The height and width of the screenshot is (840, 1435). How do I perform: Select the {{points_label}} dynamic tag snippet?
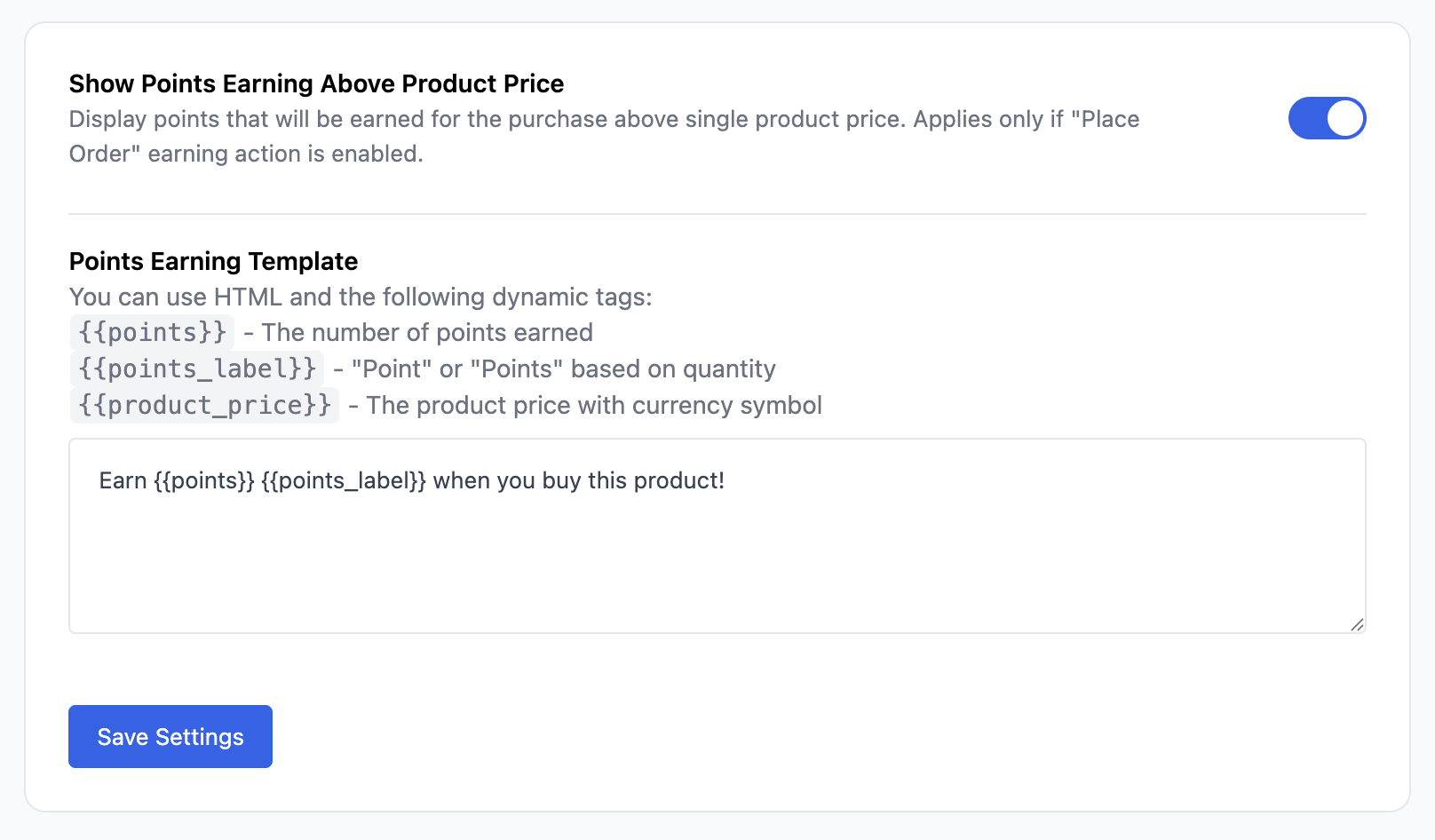click(x=196, y=368)
